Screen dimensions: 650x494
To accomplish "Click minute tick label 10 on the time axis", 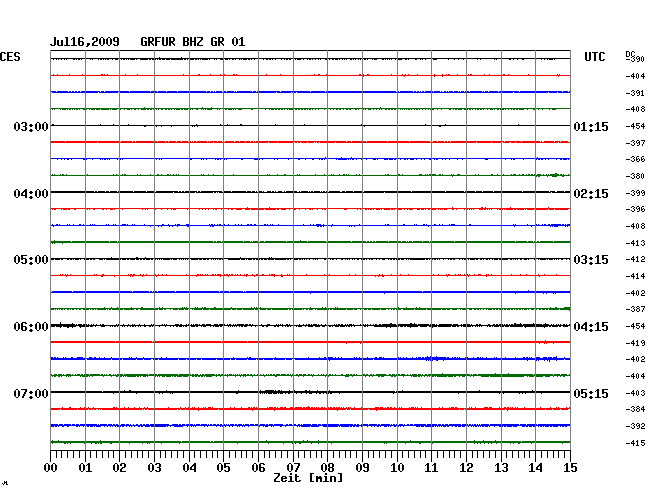I will 397,468.
